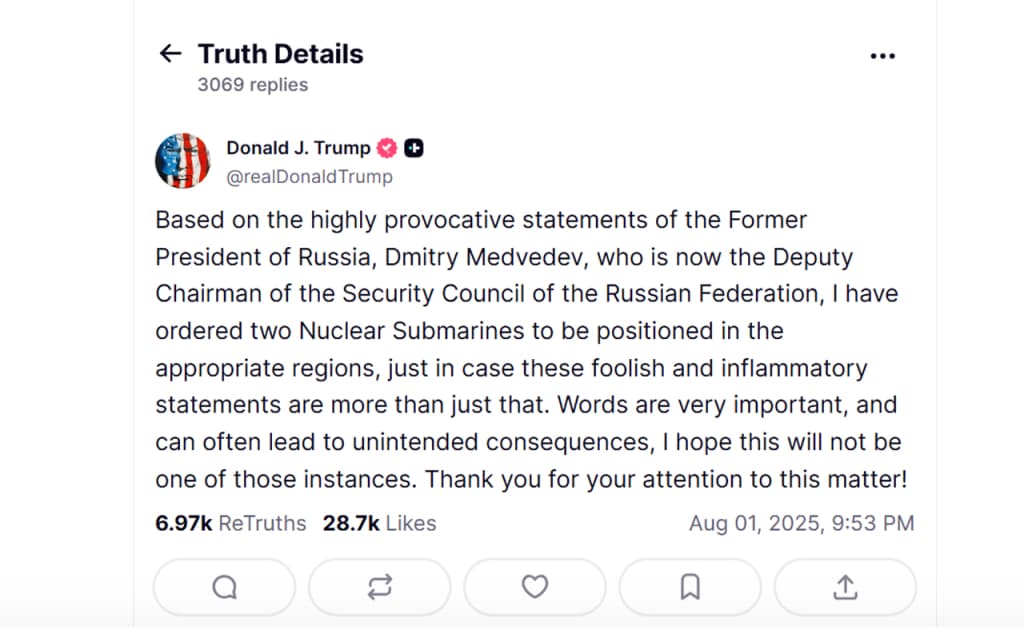
Task: Click the red verified badge icon
Action: pos(387,148)
